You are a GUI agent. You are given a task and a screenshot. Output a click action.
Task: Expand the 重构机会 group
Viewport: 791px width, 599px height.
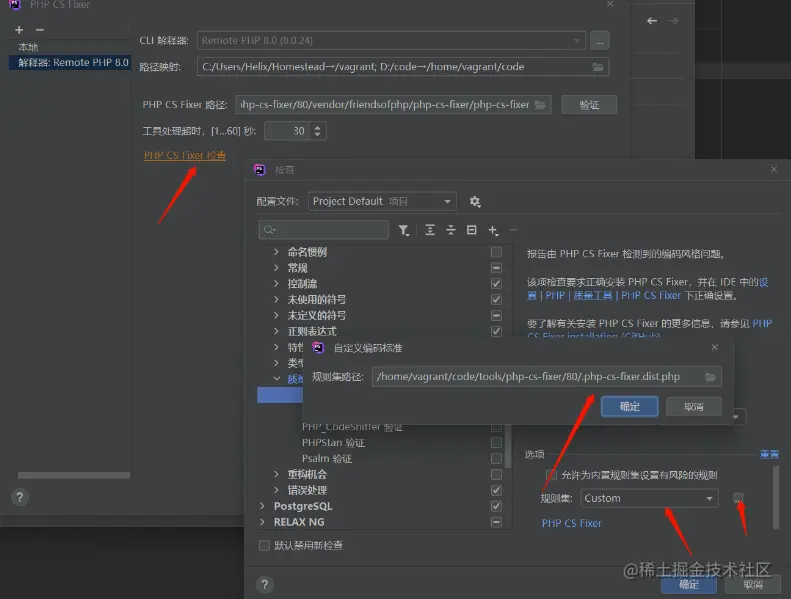[x=276, y=474]
